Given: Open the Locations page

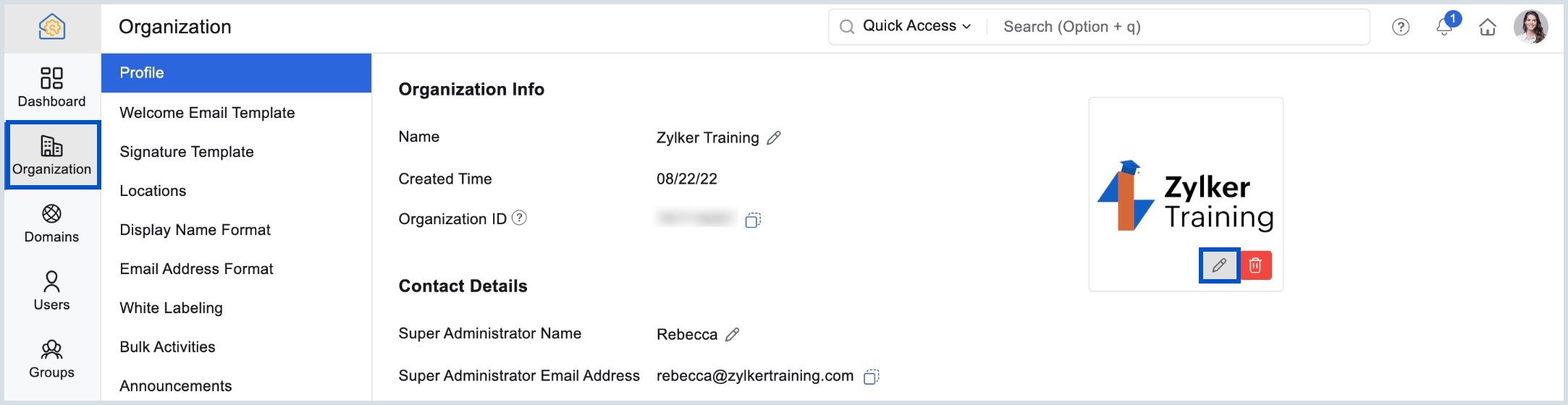Looking at the screenshot, I should click(153, 191).
